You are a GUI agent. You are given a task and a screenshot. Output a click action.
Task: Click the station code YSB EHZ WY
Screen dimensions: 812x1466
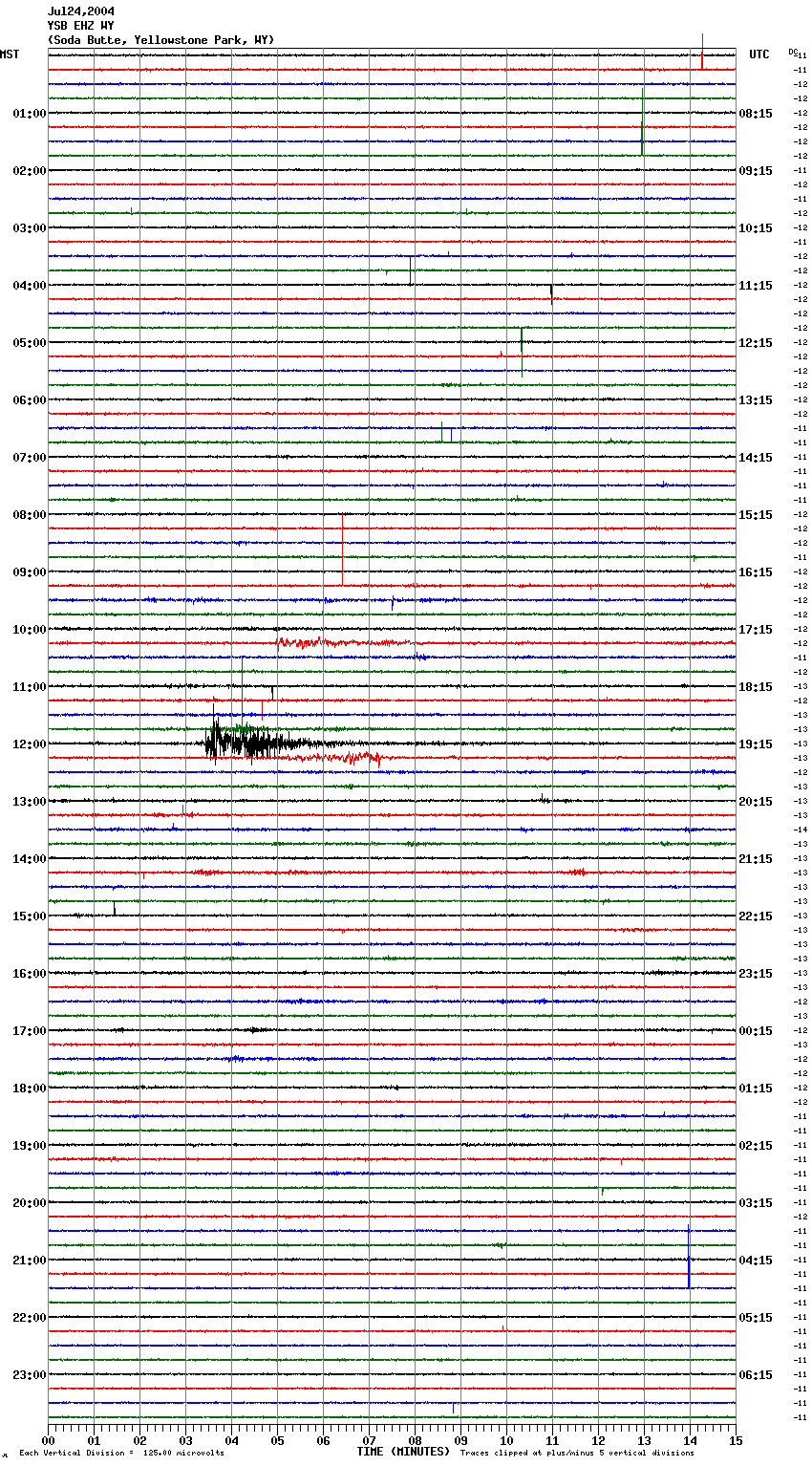[x=81, y=26]
